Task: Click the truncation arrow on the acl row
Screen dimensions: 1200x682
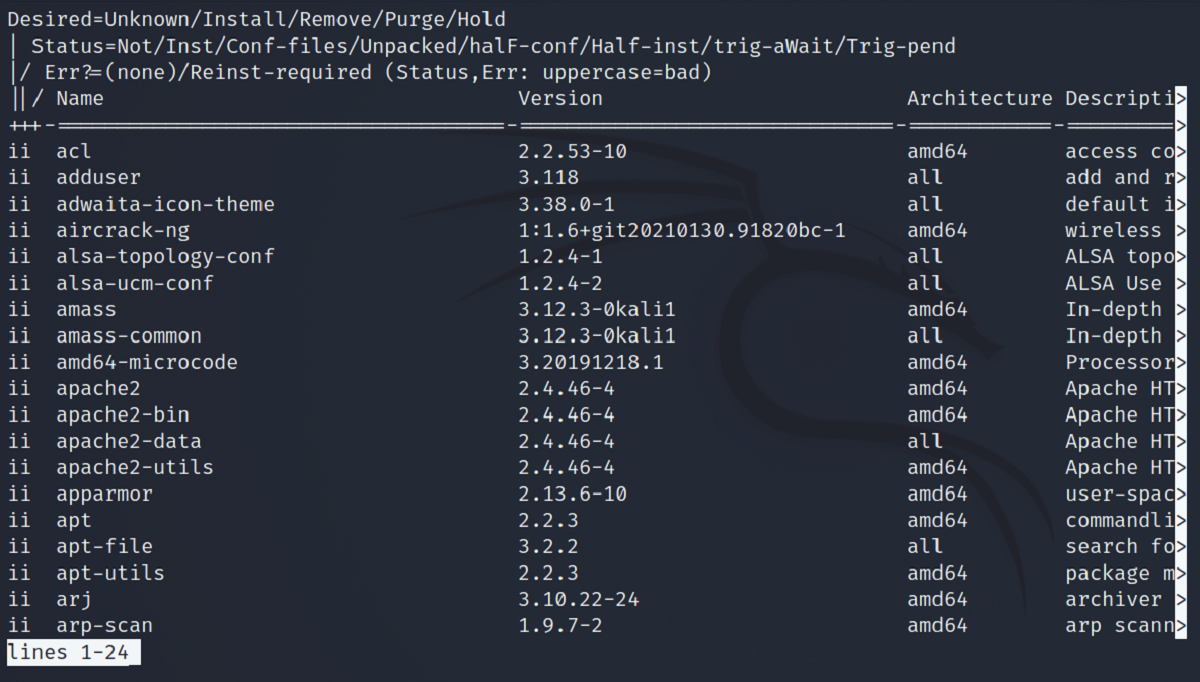Action: point(1180,151)
